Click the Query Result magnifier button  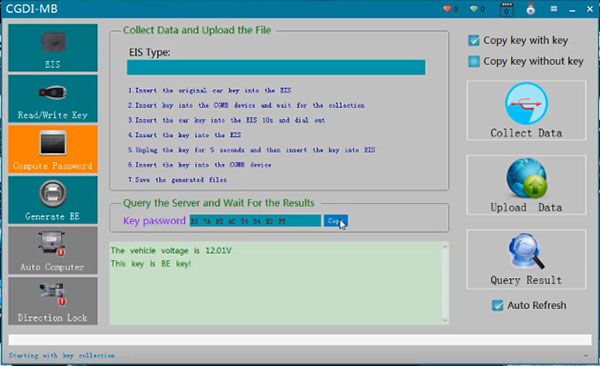pyautogui.click(x=526, y=259)
